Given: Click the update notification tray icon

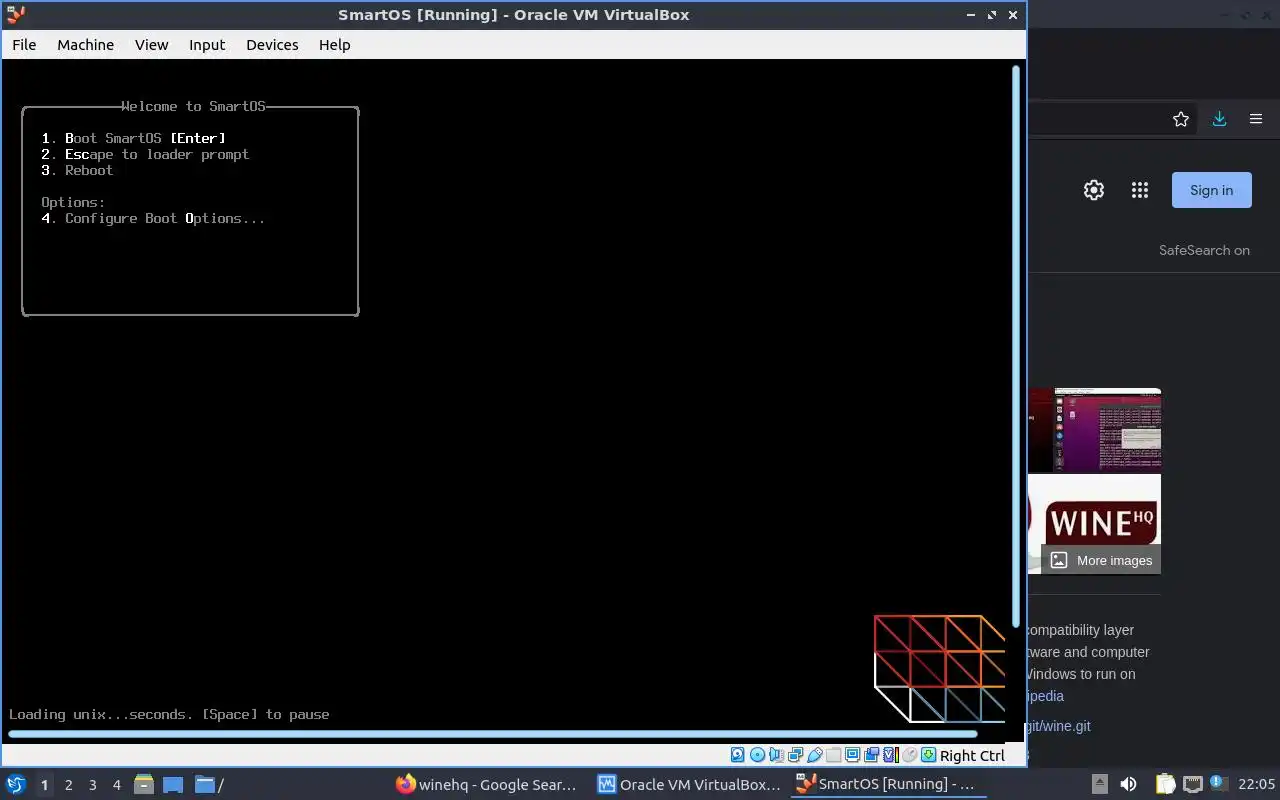Looking at the screenshot, I should (x=1218, y=783).
